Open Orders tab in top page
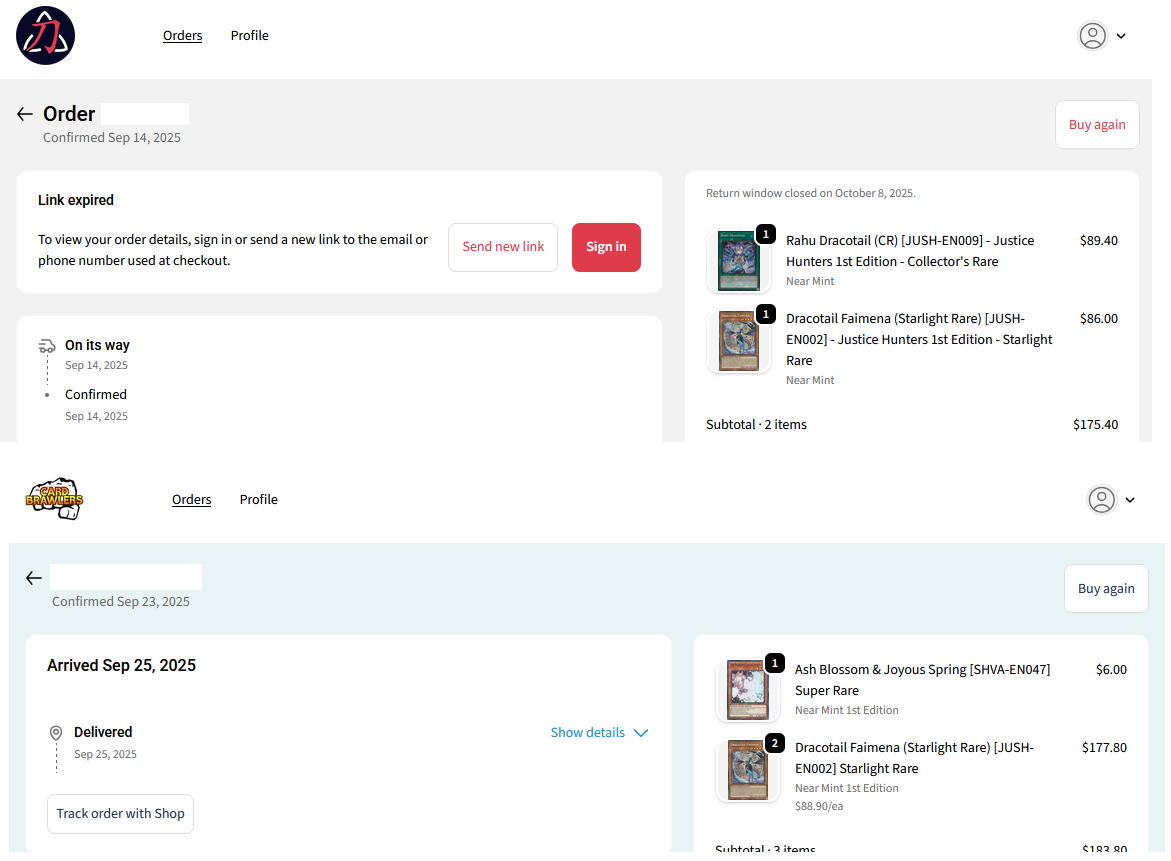This screenshot has height=861, width=1171. tap(182, 35)
